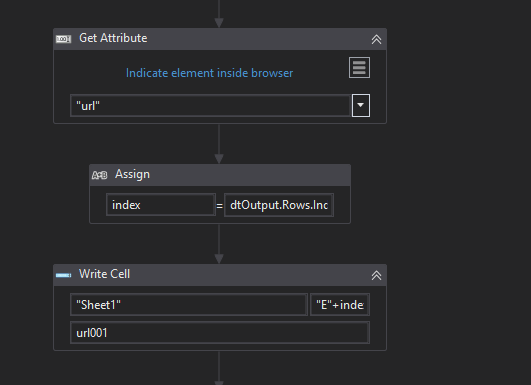This screenshot has width=531, height=385.
Task: Collapse the Write Cell activity
Action: point(376,275)
